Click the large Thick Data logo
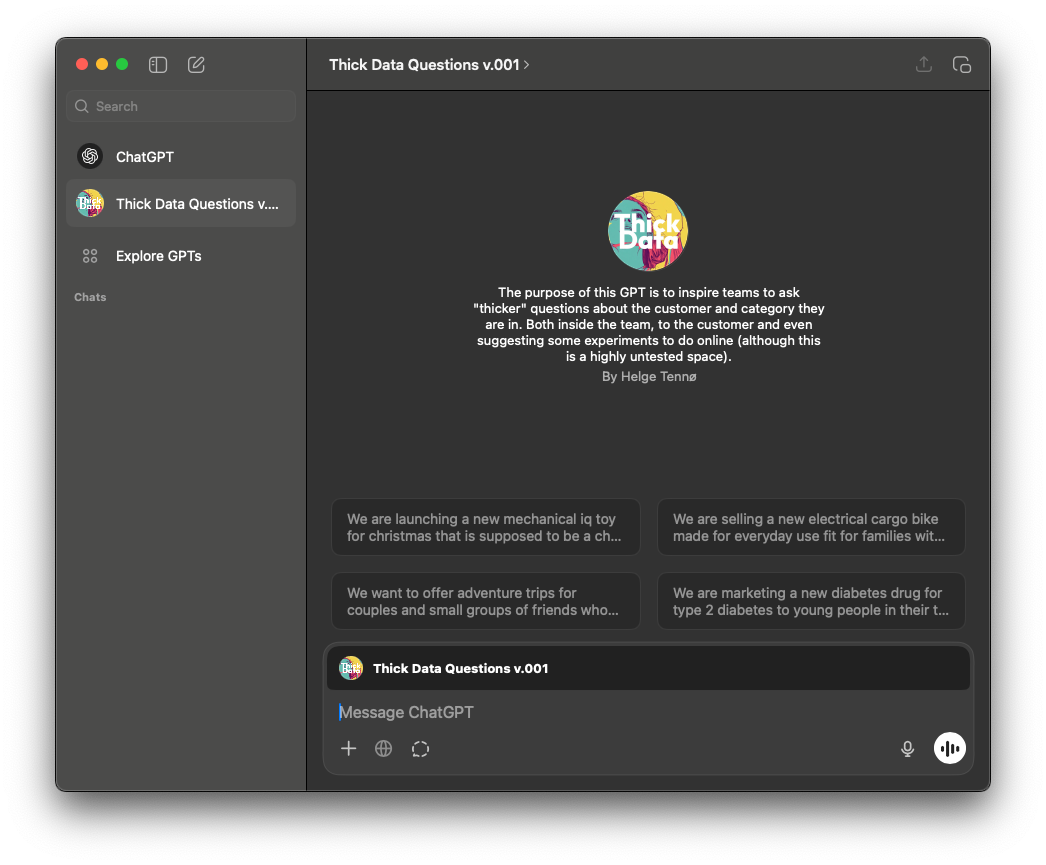The image size is (1046, 865). 648,231
